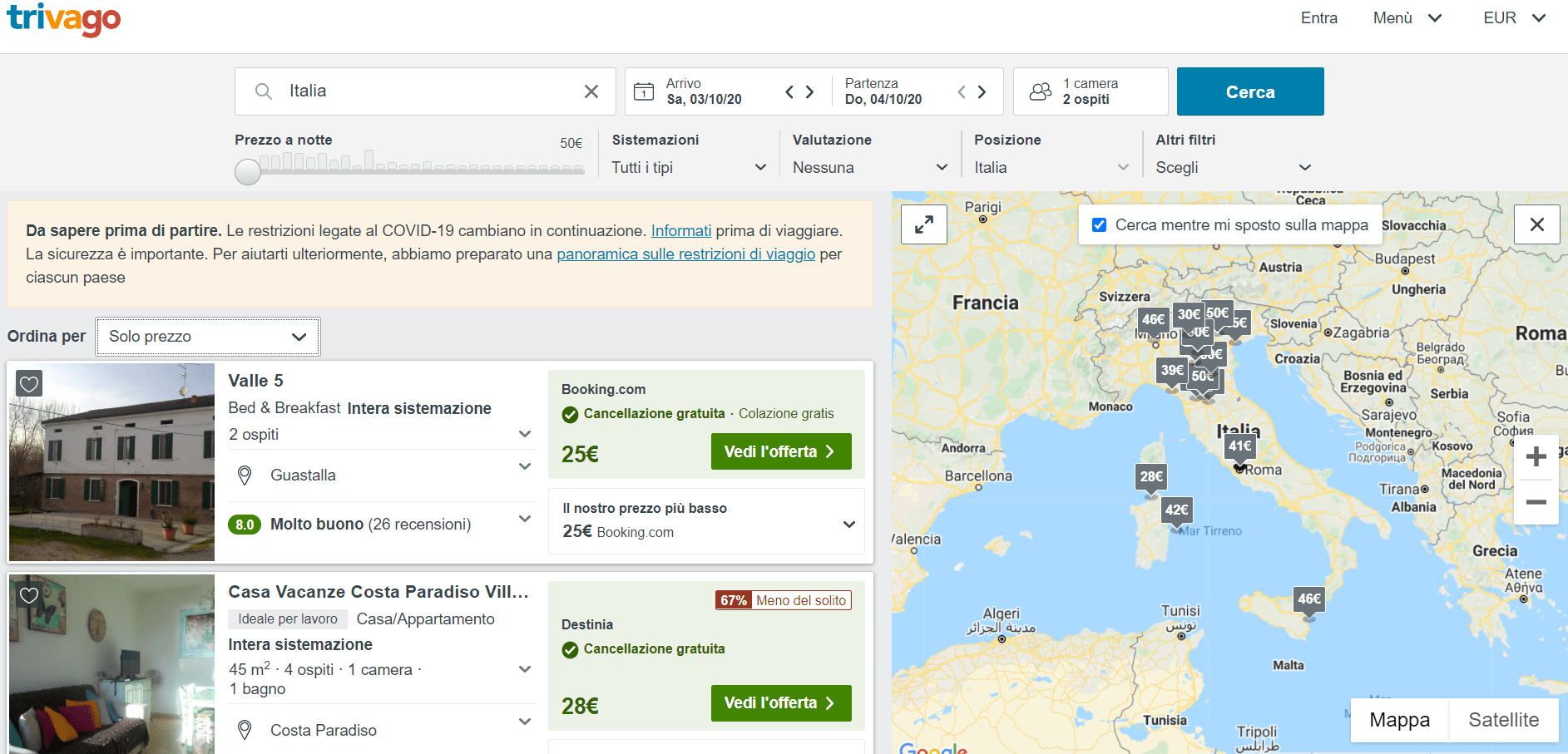Click the Guastalla location pin icon
The height and width of the screenshot is (754, 1568).
click(245, 476)
